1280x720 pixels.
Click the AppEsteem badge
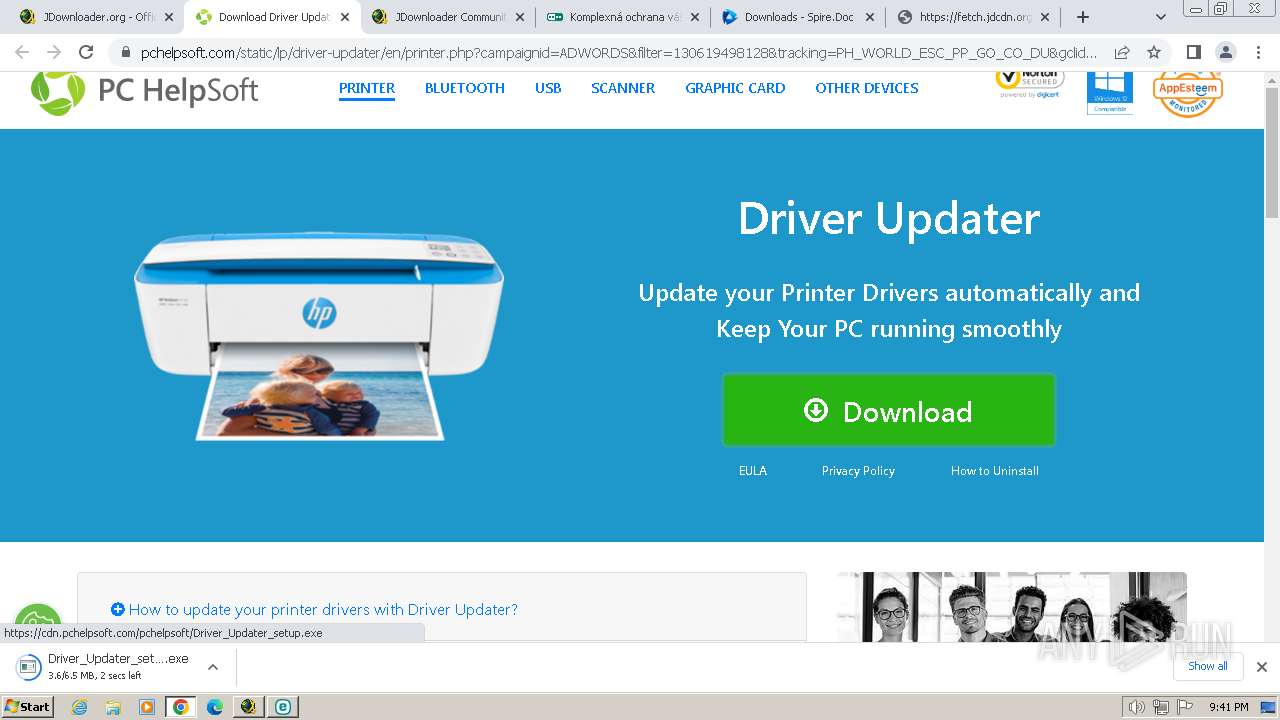[x=1188, y=93]
